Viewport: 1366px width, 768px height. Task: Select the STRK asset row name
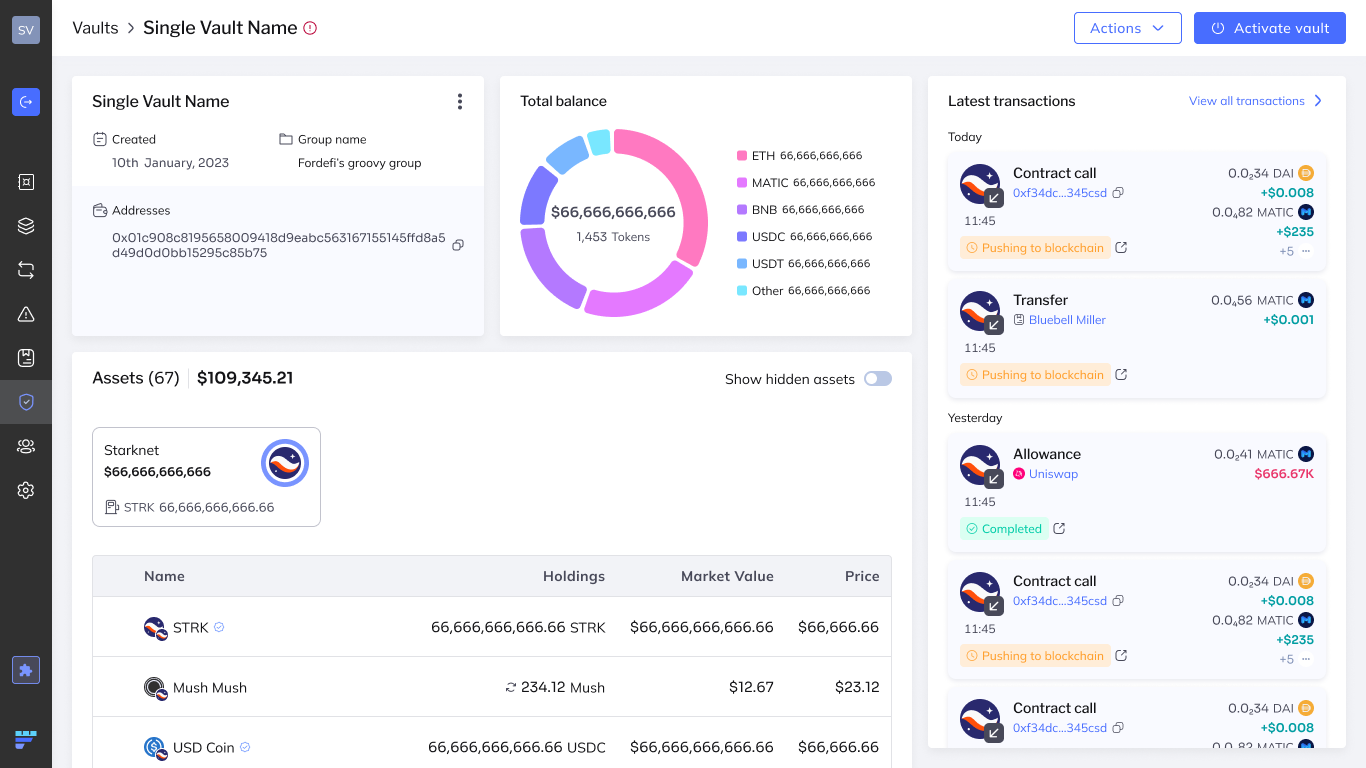(x=191, y=627)
